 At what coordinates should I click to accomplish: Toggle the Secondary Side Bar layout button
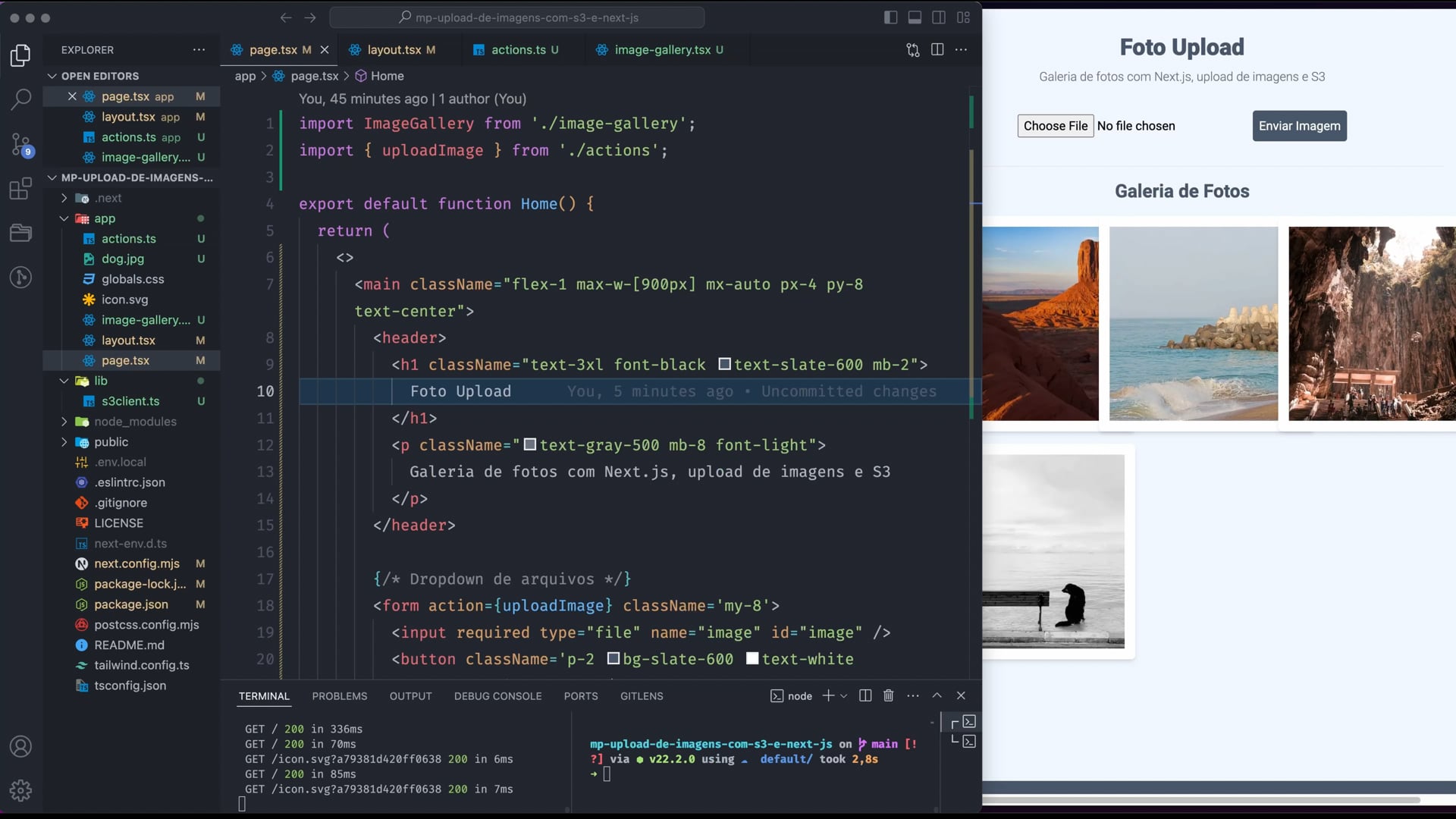tap(939, 17)
